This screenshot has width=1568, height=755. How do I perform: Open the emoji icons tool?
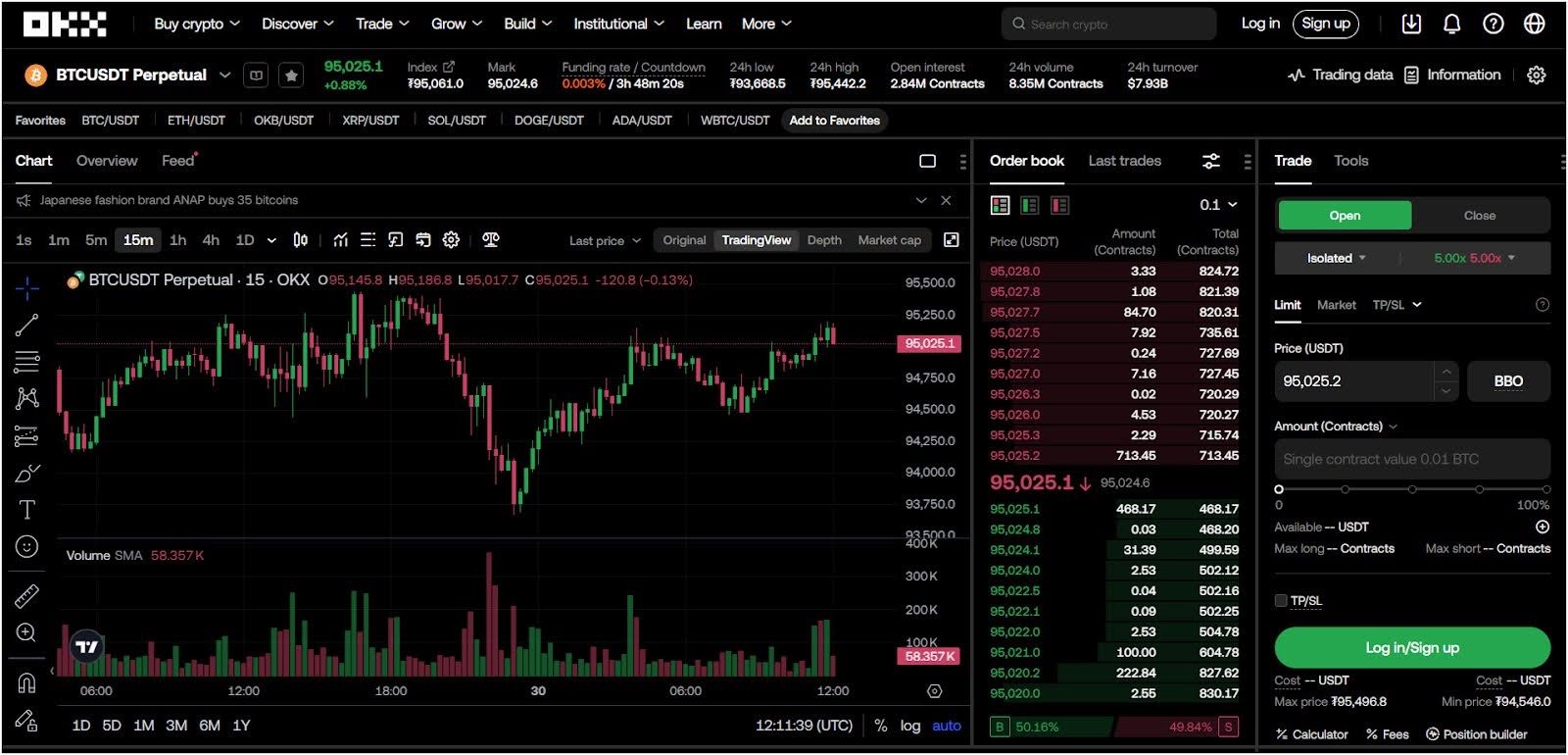[x=27, y=546]
